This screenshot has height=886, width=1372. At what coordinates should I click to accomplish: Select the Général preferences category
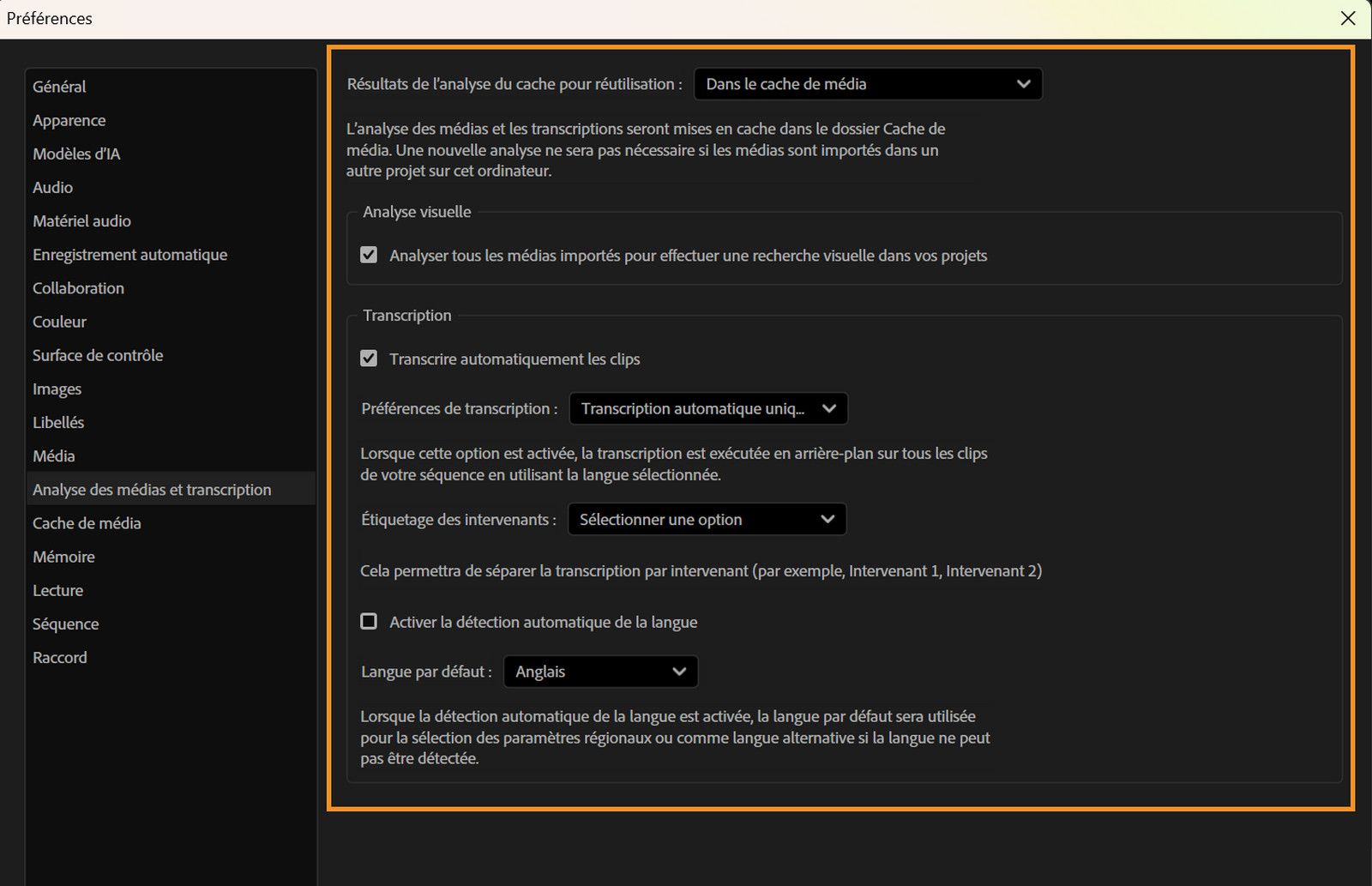(58, 86)
